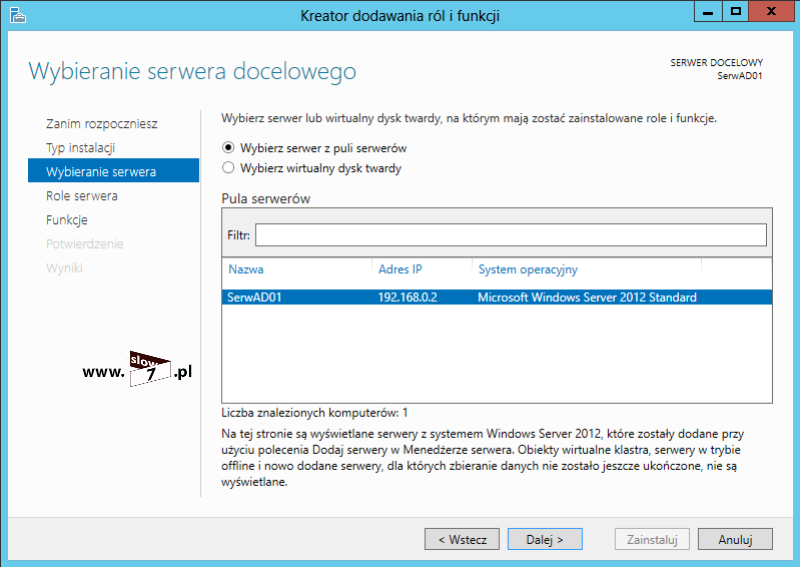Select the Wybieranie serwera step in sidebar
800x567 pixels.
click(x=101, y=172)
